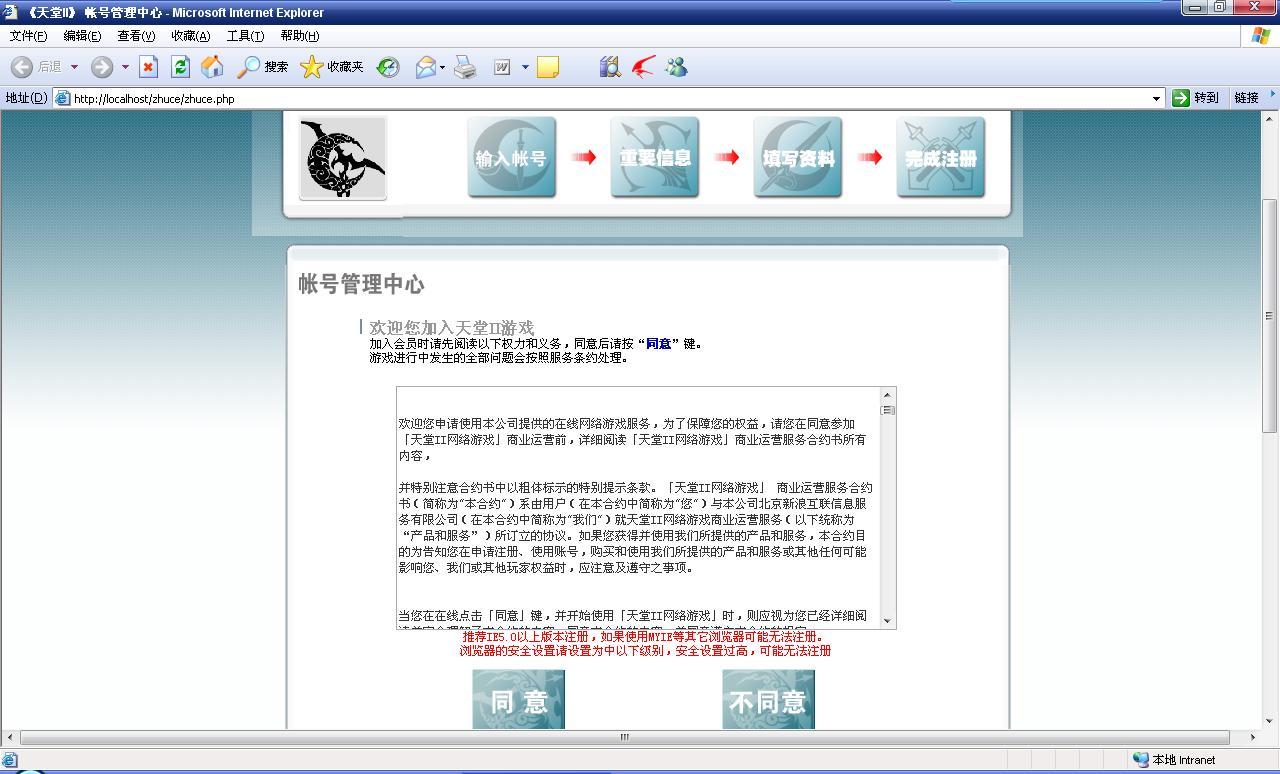The image size is (1280, 774).
Task: Click the Print icon in the toolbar
Action: click(465, 67)
